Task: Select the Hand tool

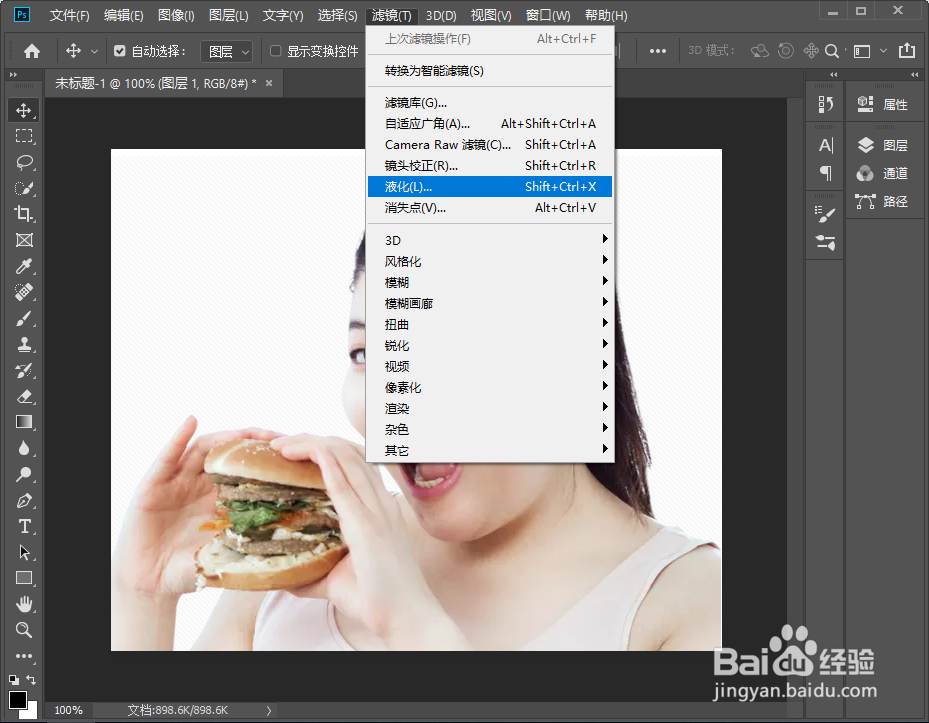Action: click(x=23, y=603)
